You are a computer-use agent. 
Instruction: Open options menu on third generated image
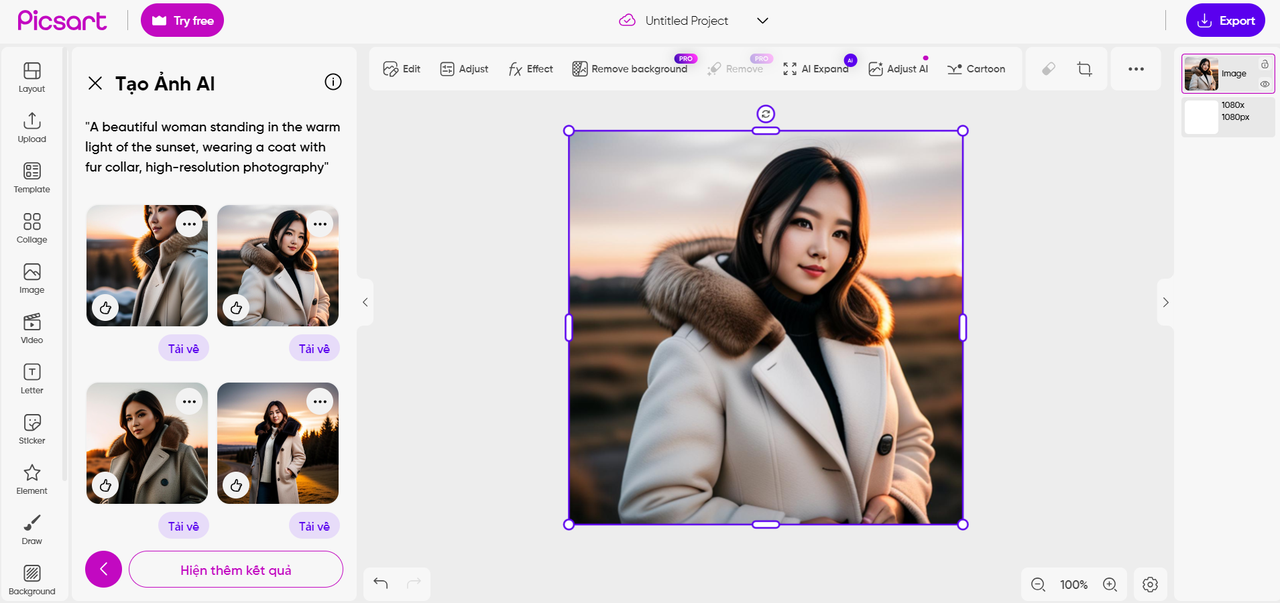coord(189,402)
